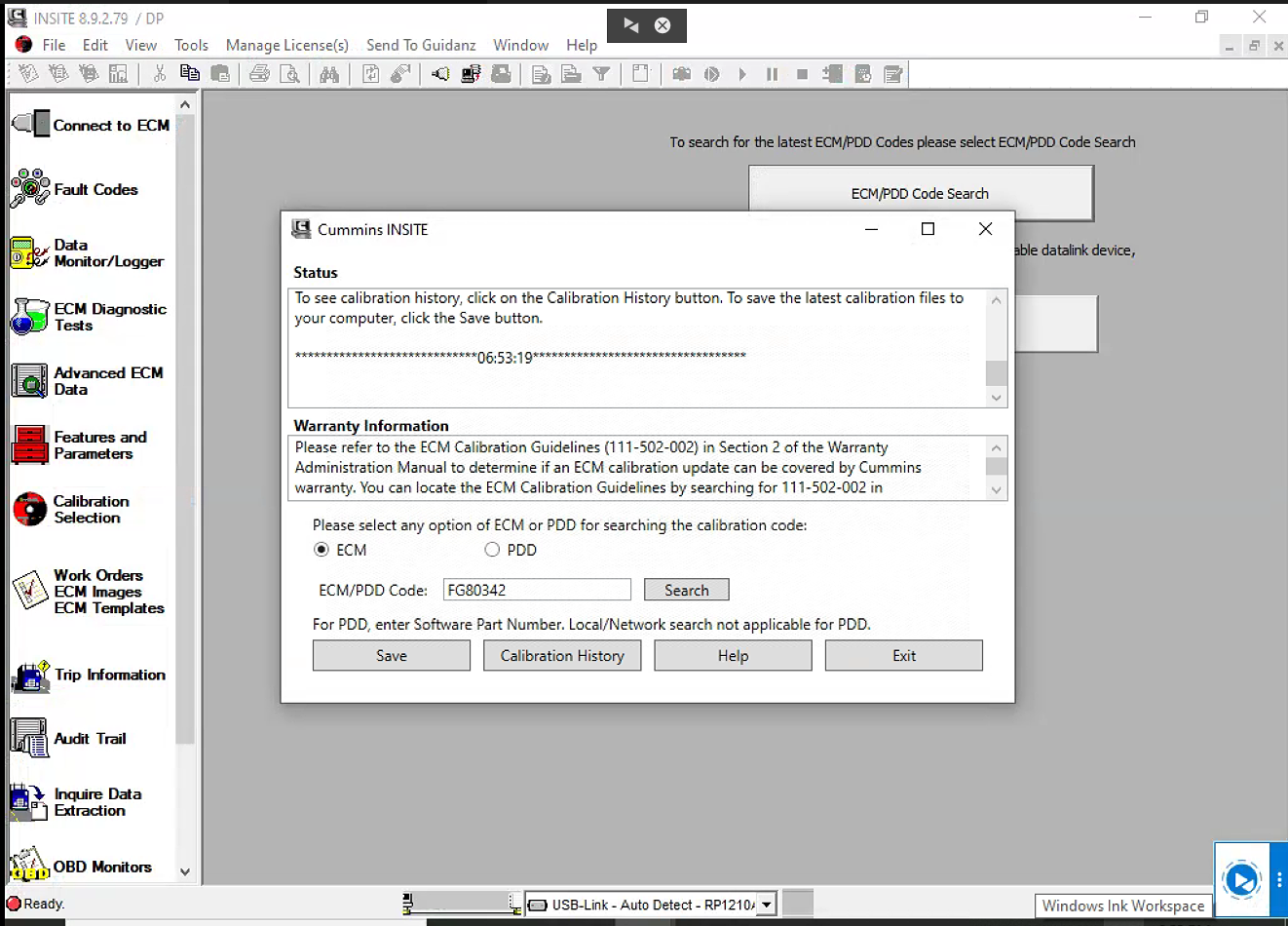The image size is (1288, 926).
Task: Open the File menu
Action: click(x=55, y=45)
